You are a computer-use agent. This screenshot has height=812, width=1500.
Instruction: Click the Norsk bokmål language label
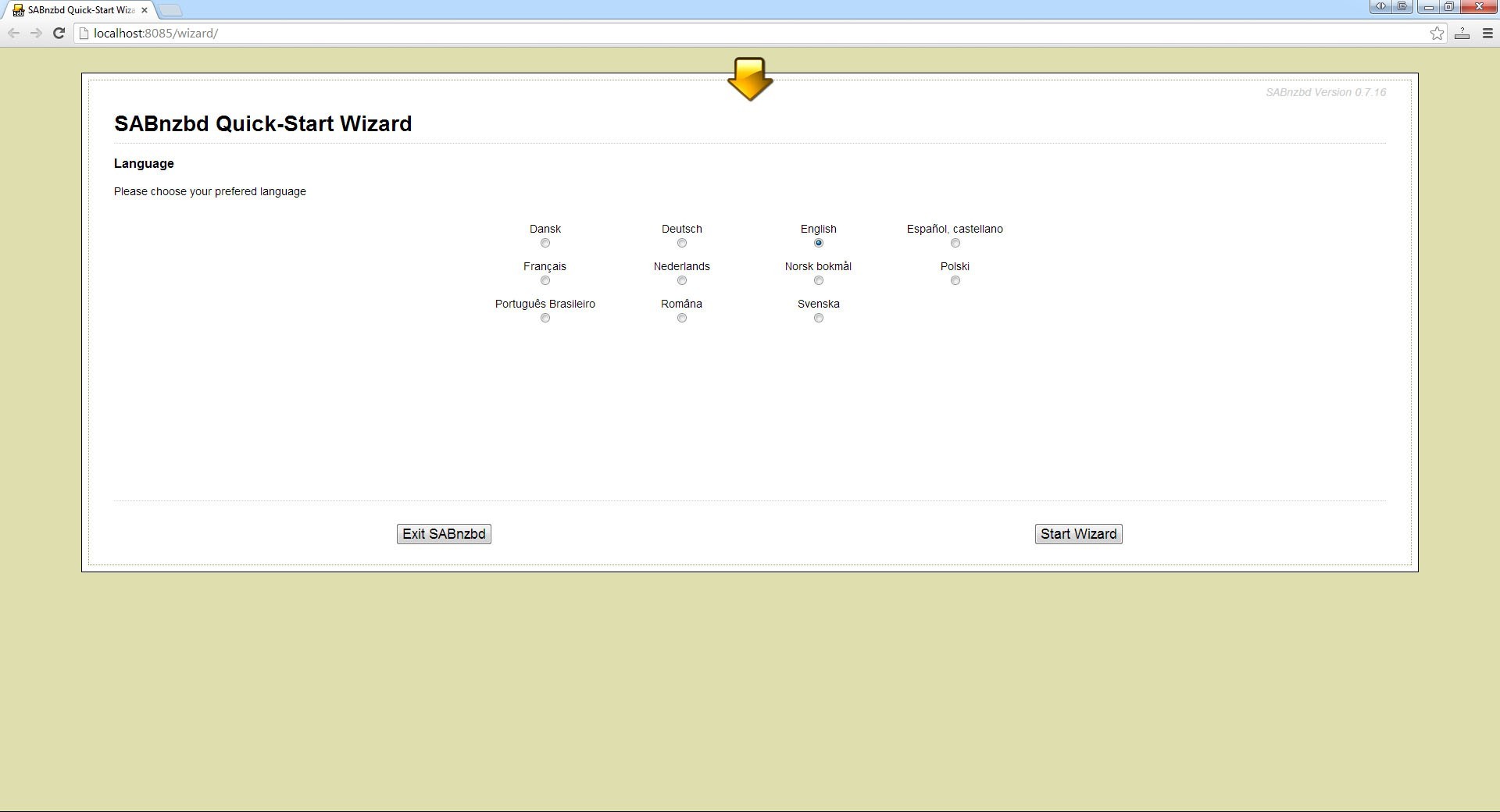pos(819,266)
